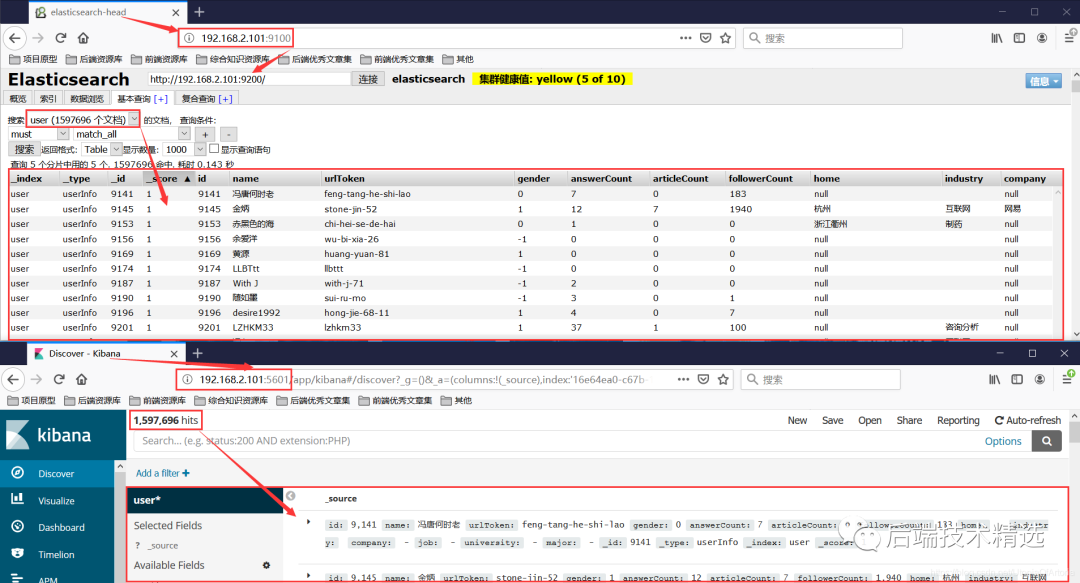This screenshot has height=583, width=1080.
Task: Go back in the Kibana browser window
Action: 14,379
